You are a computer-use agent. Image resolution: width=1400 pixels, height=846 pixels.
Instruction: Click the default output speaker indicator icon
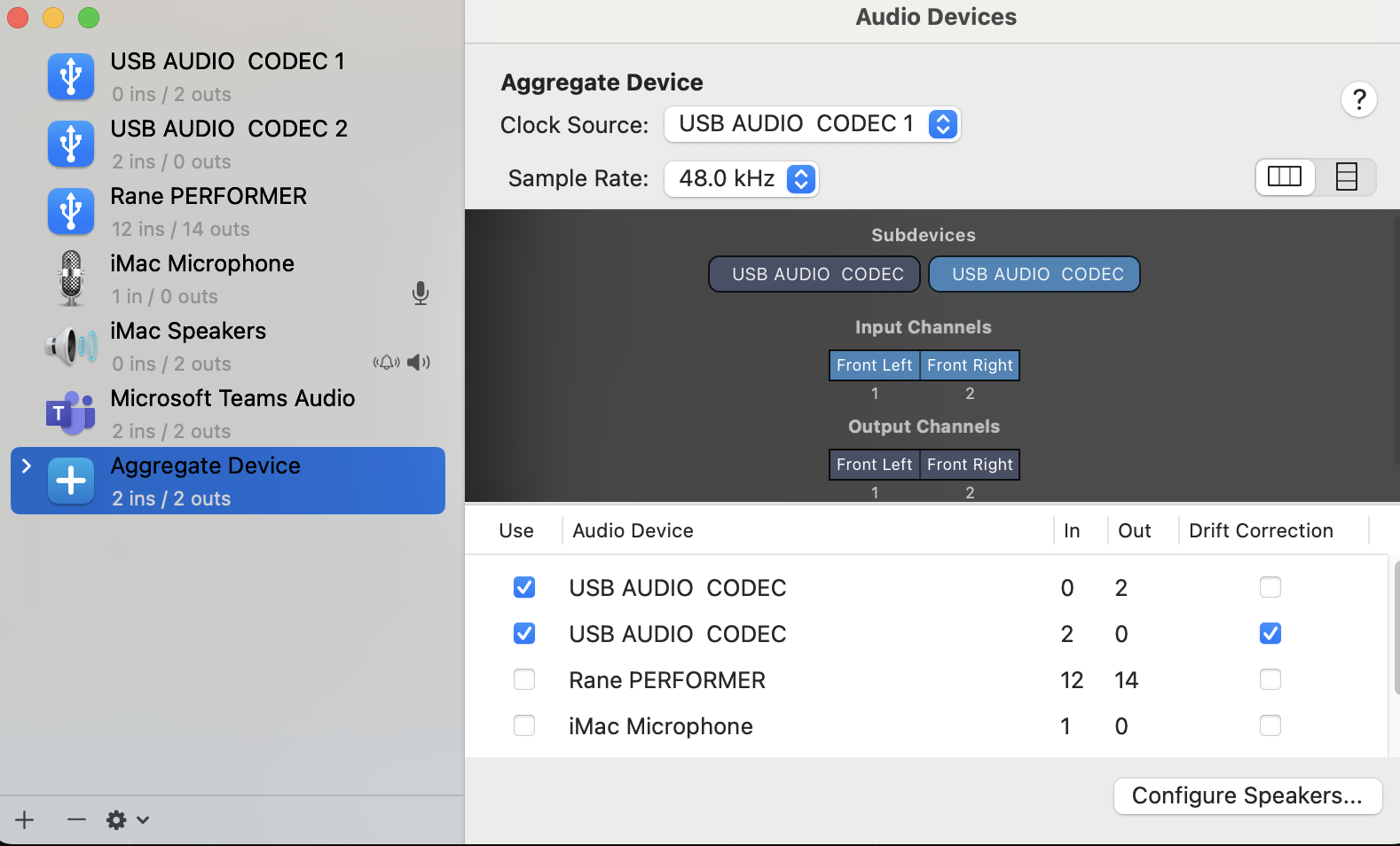(x=419, y=362)
